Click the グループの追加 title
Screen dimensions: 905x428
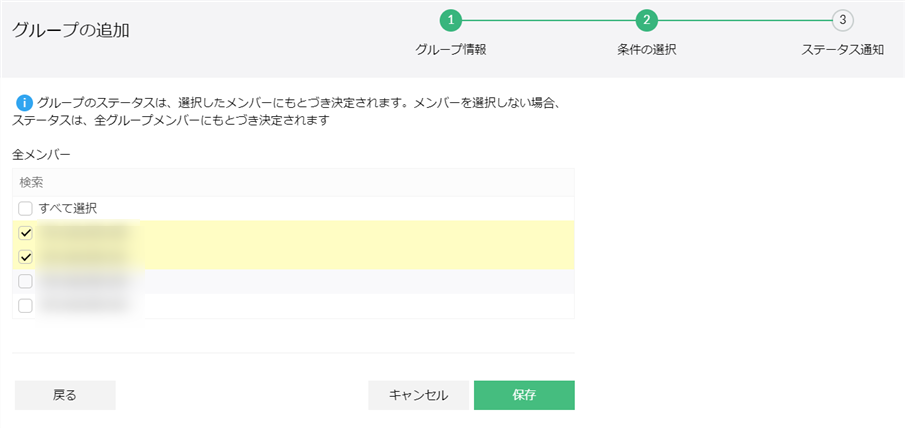71,30
